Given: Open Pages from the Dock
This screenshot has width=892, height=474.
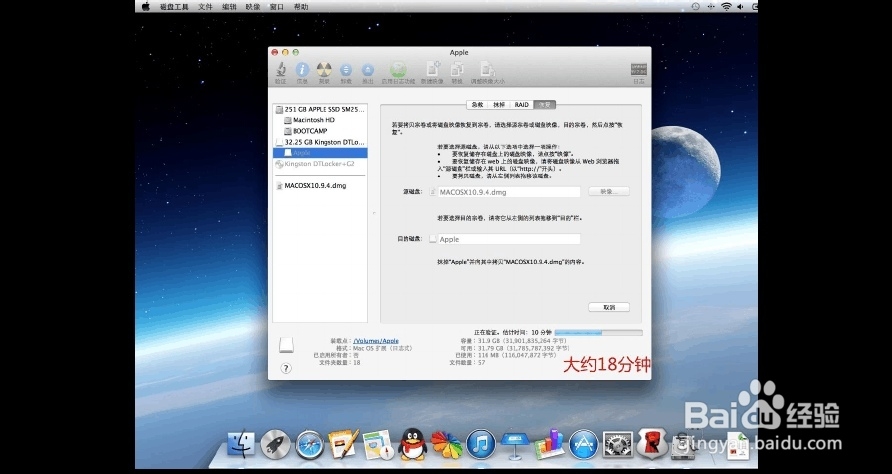Looking at the screenshot, I should 343,444.
